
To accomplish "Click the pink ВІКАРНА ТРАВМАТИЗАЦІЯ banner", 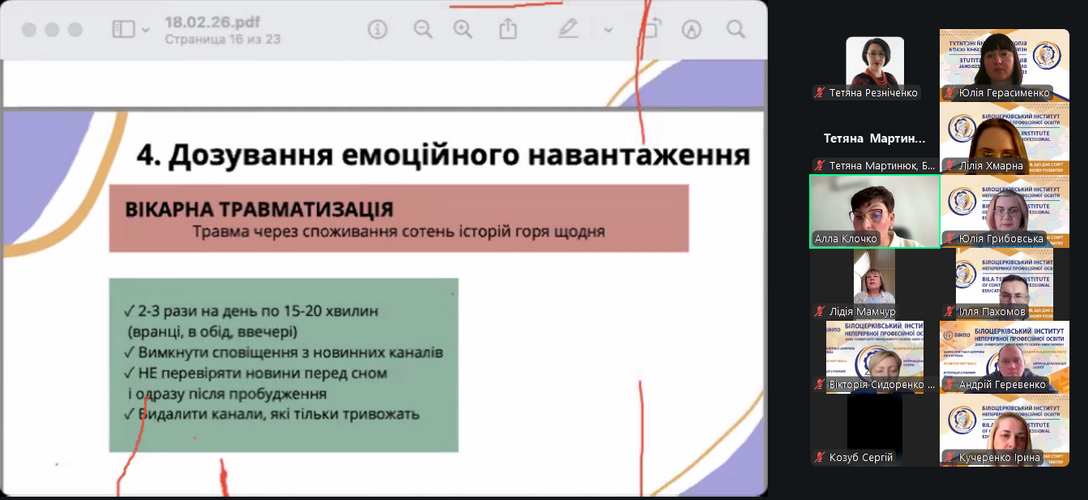I will [x=398, y=218].
